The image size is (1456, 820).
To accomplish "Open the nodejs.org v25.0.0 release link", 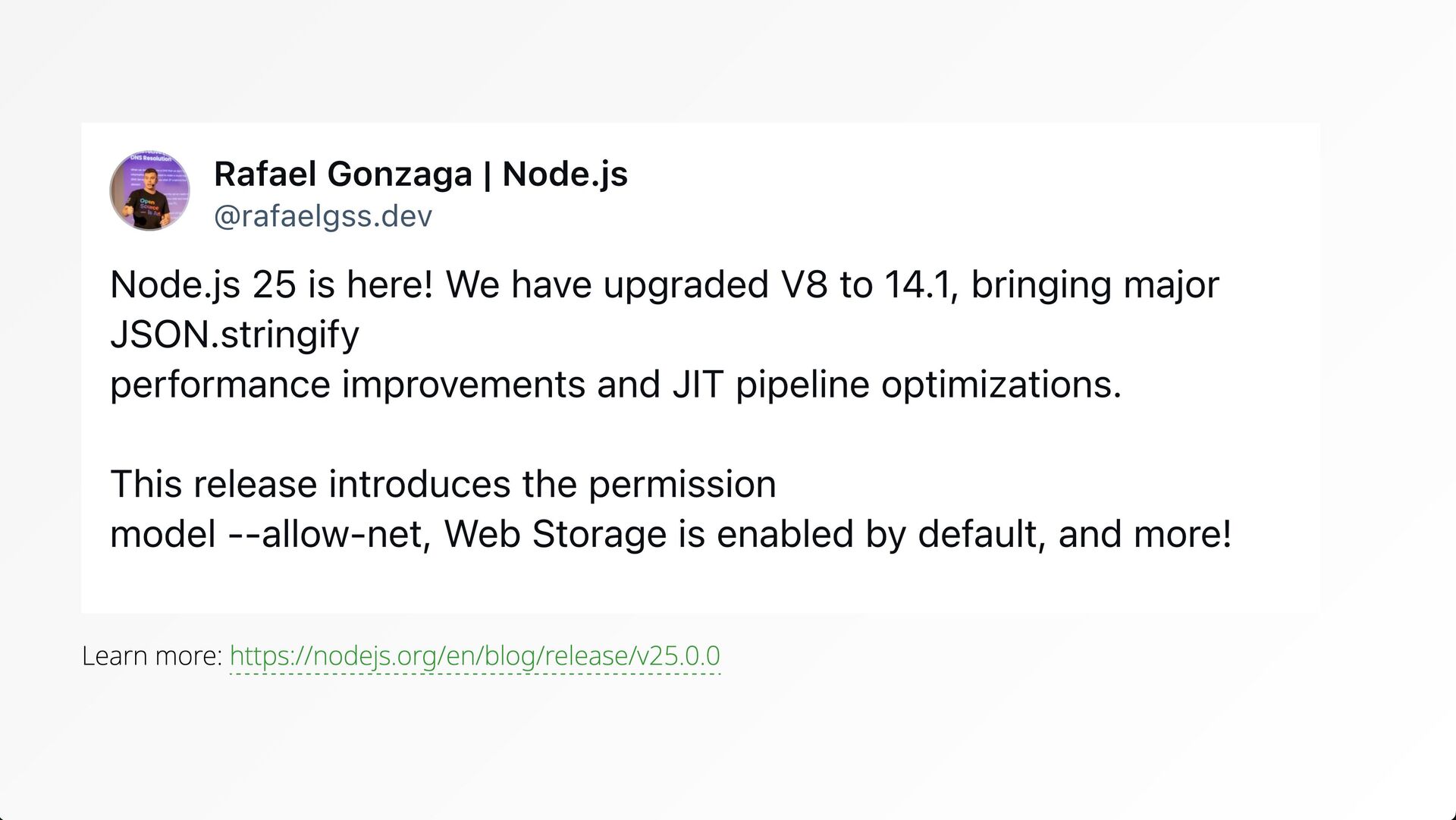I will click(475, 655).
